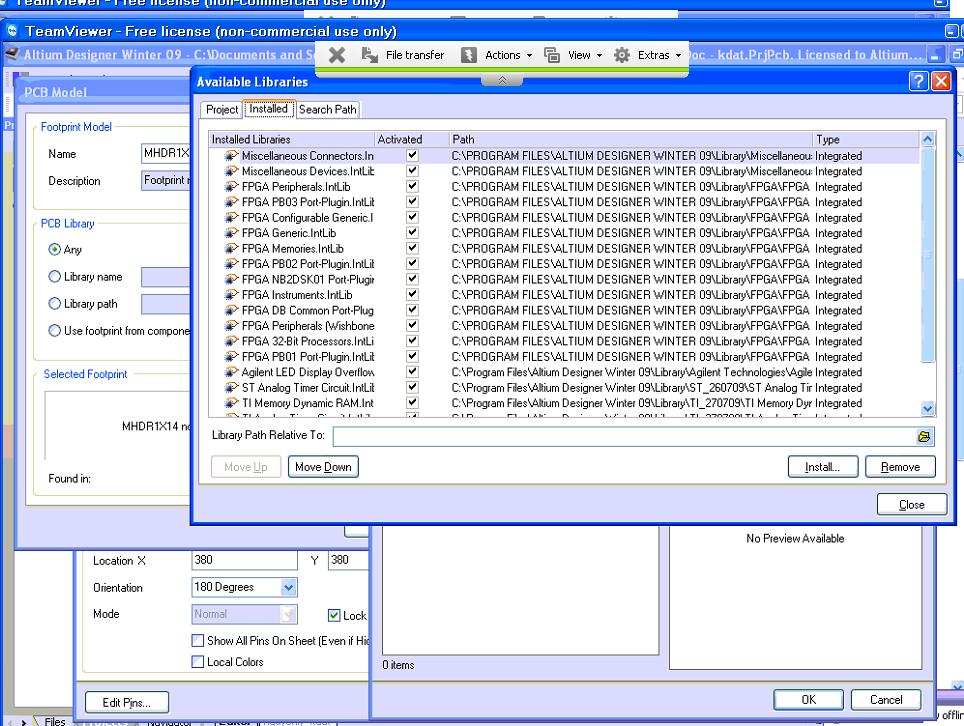The height and width of the screenshot is (726, 964).
Task: Click the Miscellaneous Devices.IntLib library icon
Action: coord(232,172)
